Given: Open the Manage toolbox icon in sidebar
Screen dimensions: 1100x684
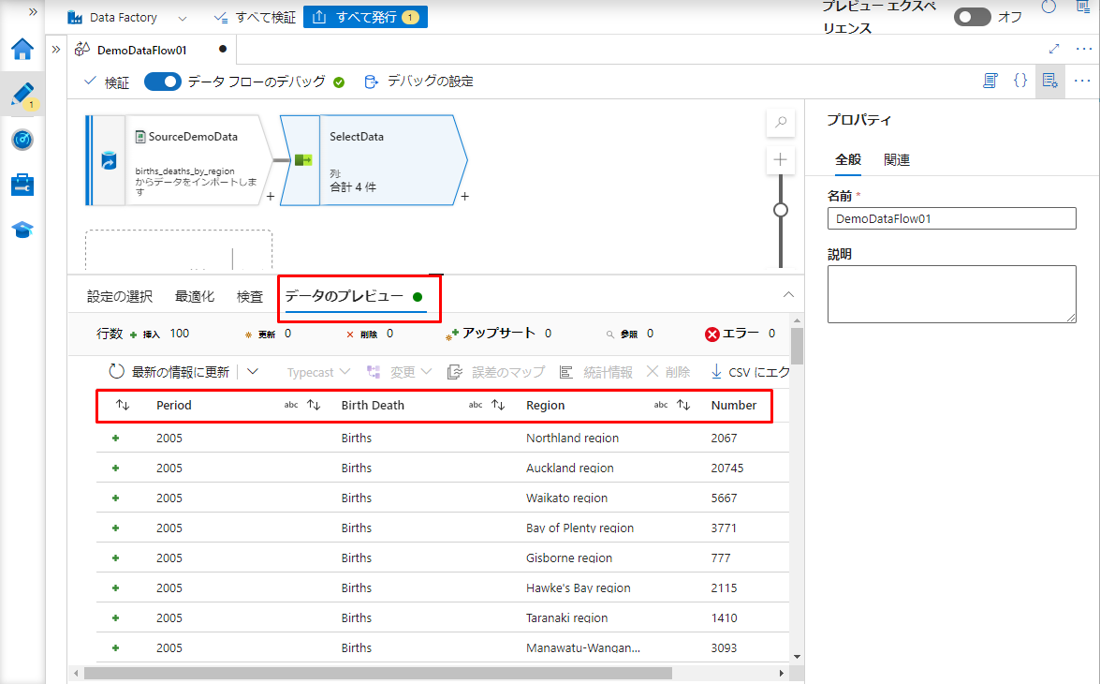Looking at the screenshot, I should tap(22, 185).
